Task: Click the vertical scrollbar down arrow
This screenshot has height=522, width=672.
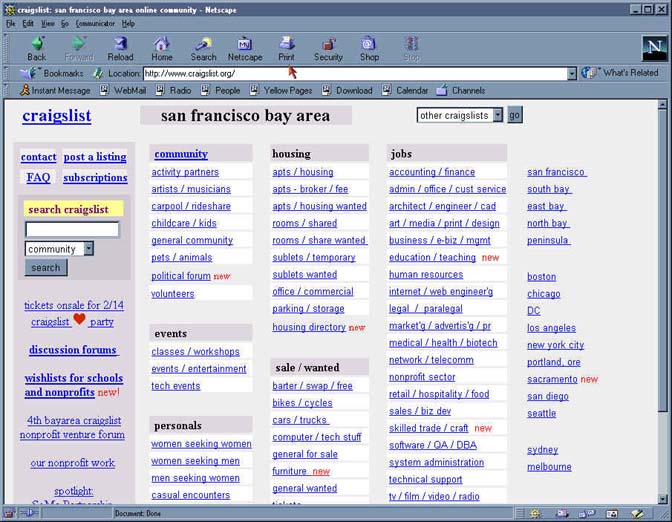Action: coord(663,499)
